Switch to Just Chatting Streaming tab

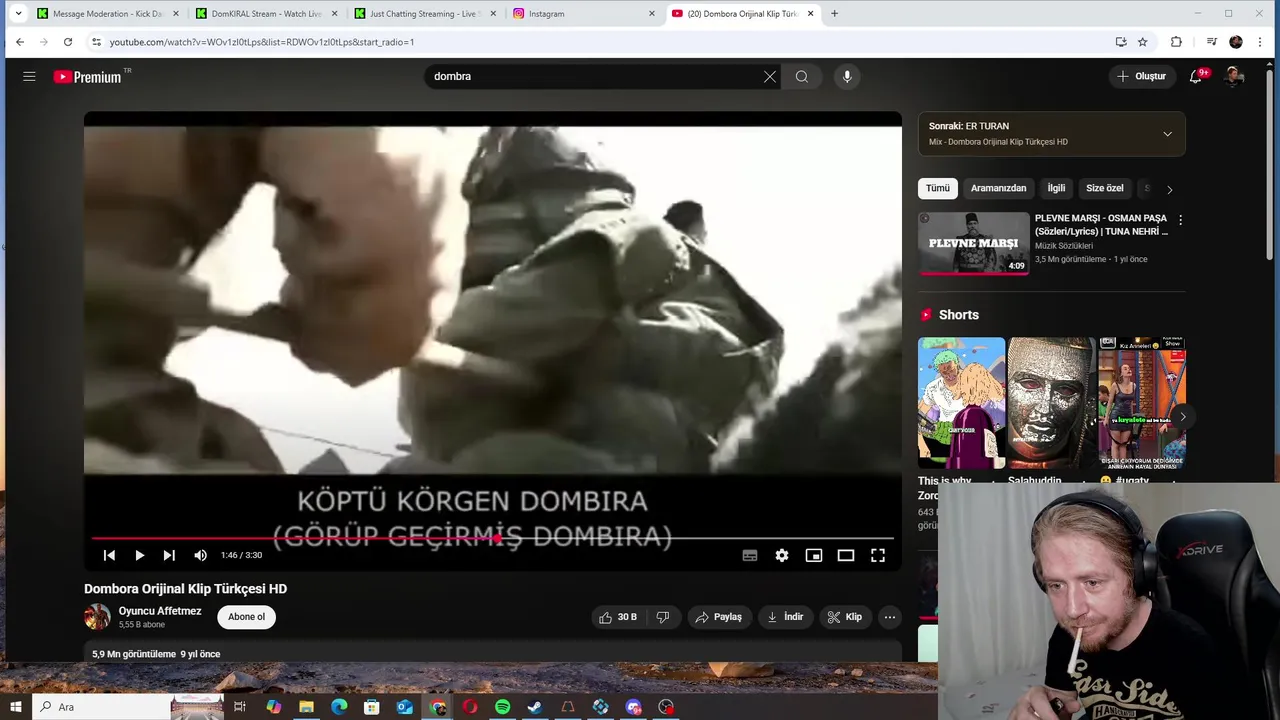(x=425, y=14)
